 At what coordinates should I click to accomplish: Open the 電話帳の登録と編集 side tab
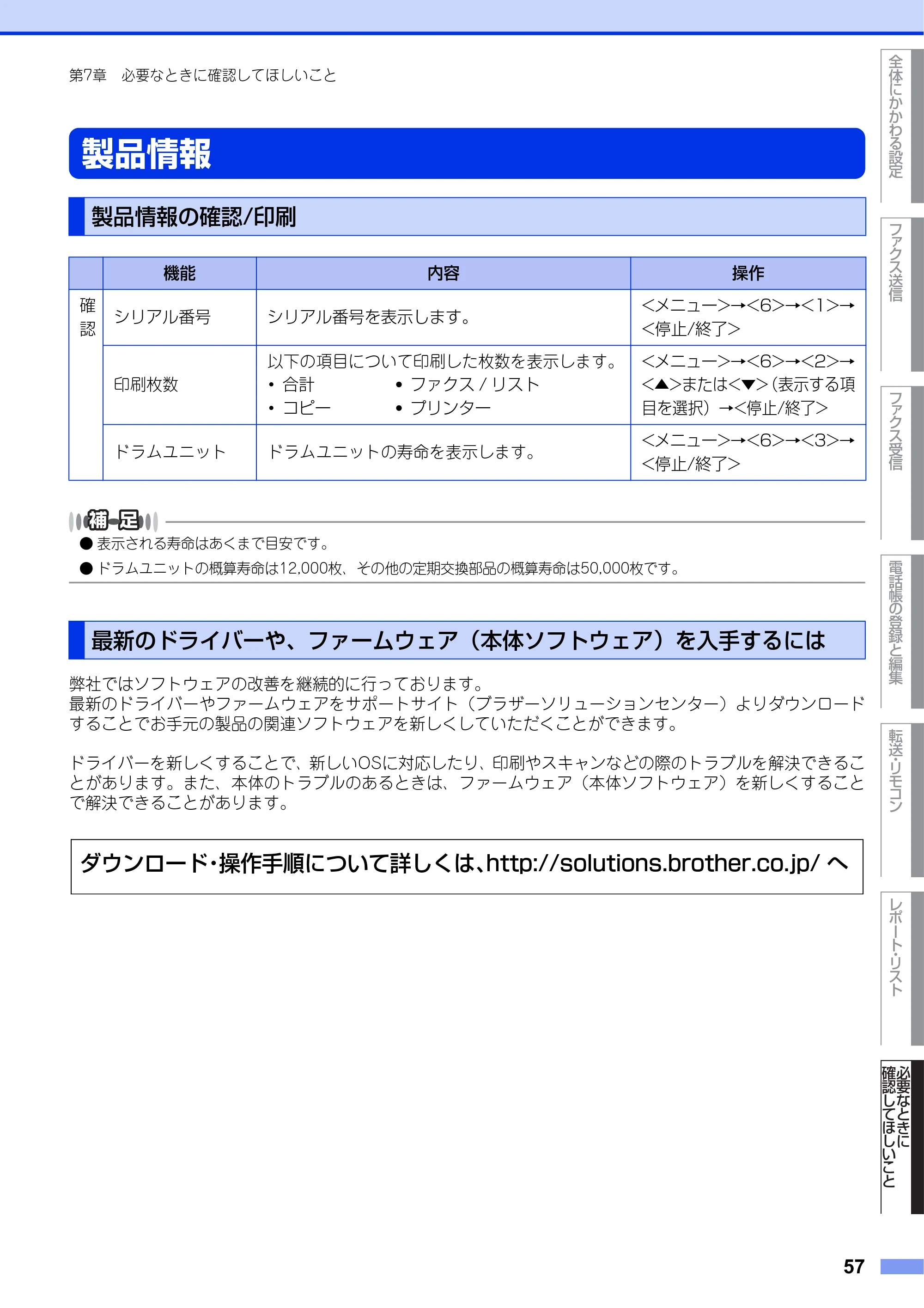tap(901, 631)
